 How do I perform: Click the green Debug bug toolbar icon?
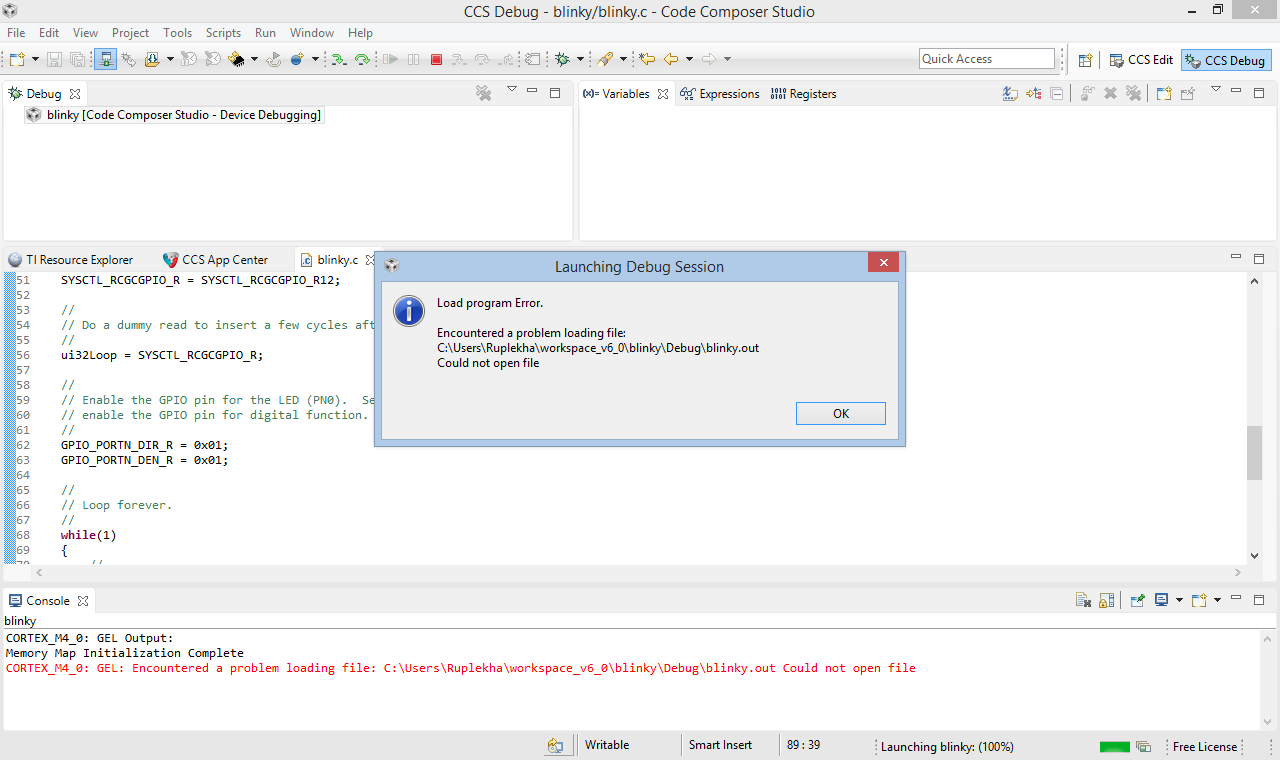click(562, 60)
